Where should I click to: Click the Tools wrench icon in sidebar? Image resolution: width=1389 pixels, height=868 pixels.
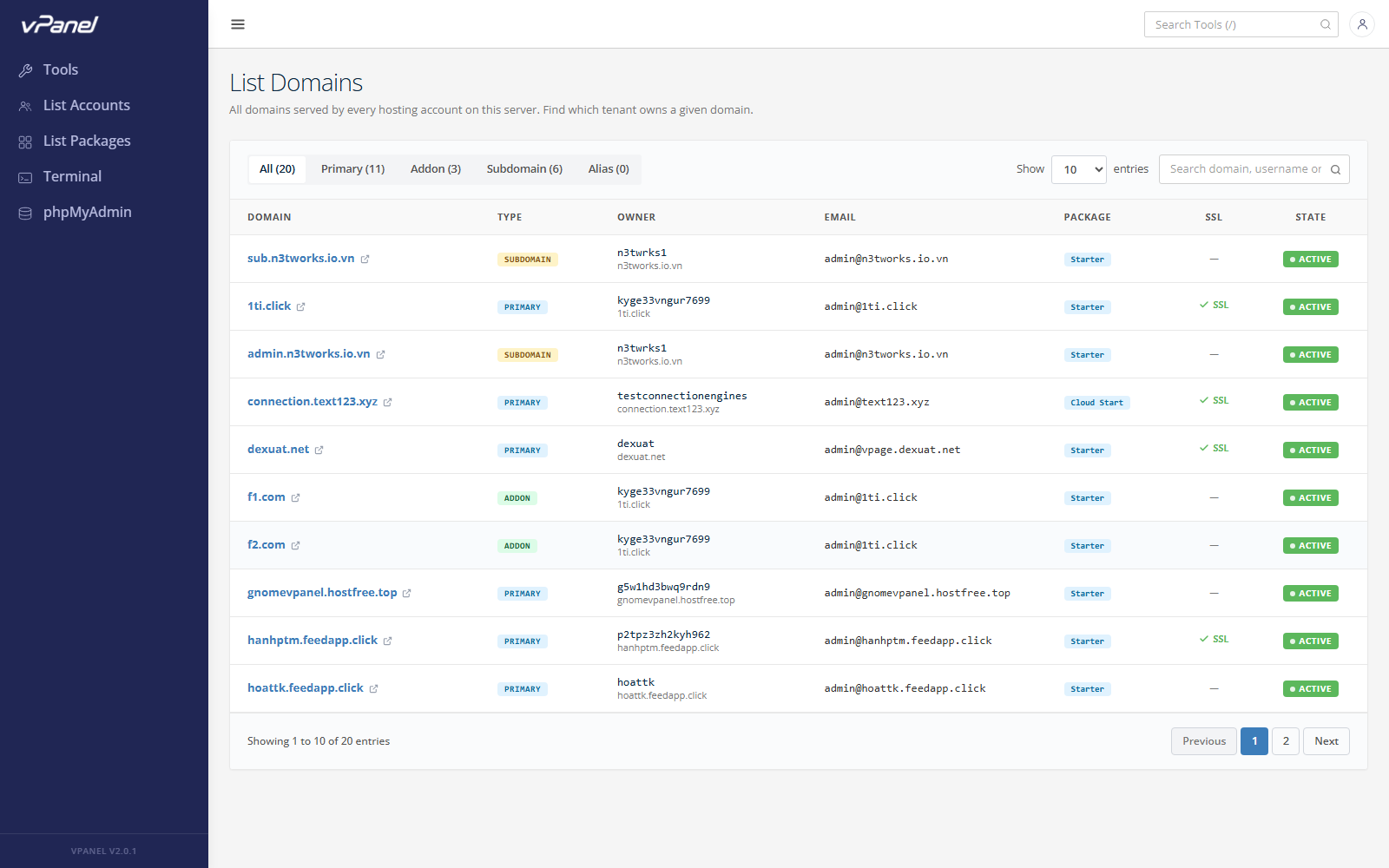click(x=25, y=70)
